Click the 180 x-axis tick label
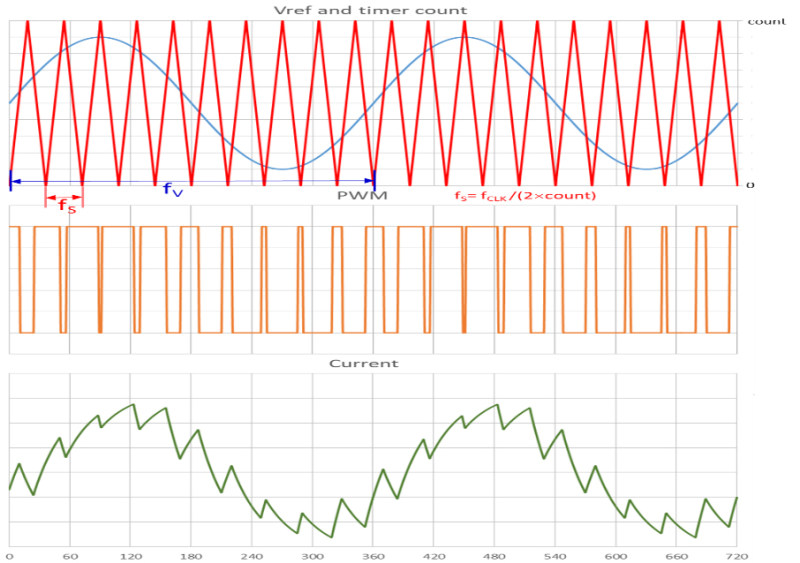Screen dimensions: 800x563 (191, 554)
